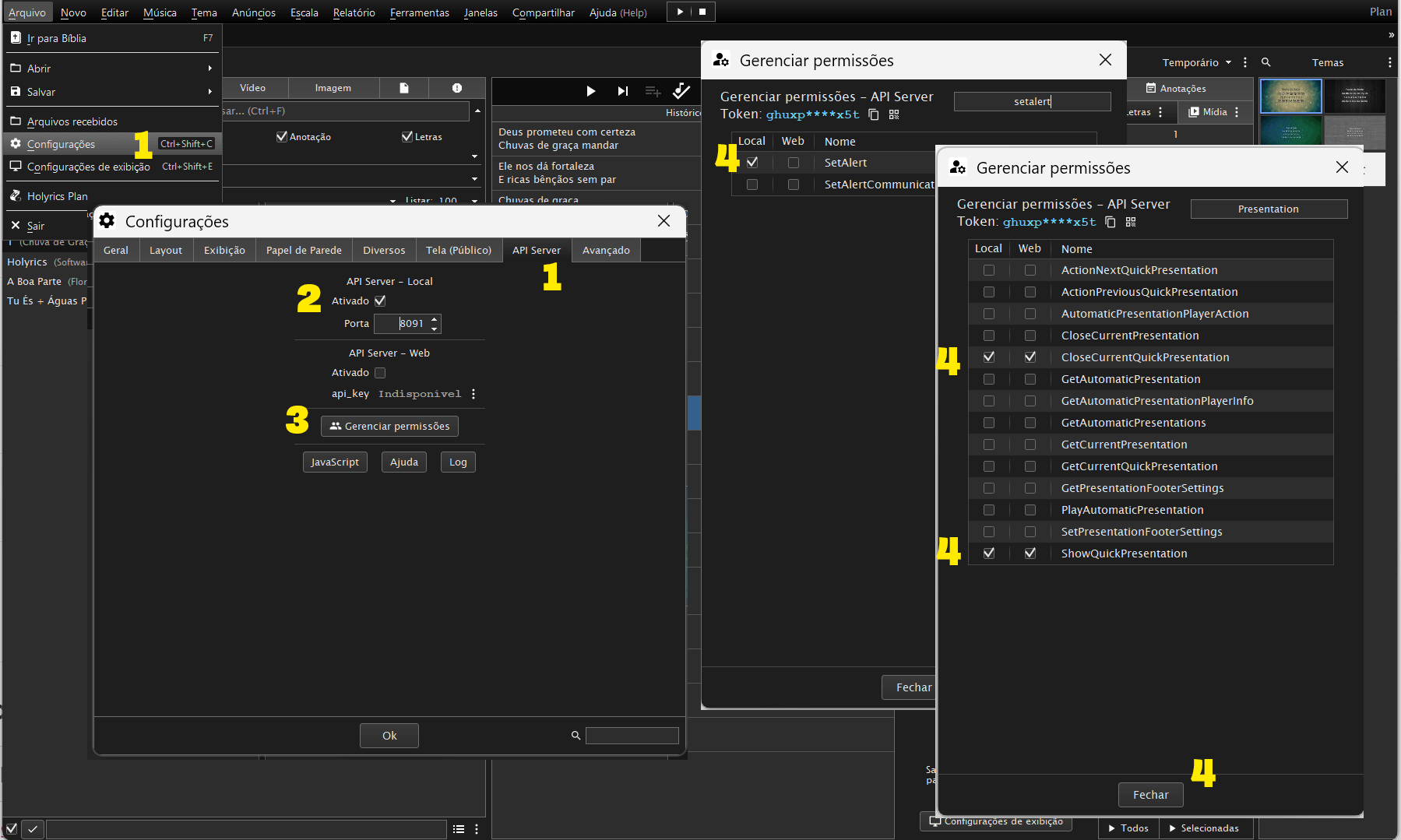Click the Gerenciar permissões button
This screenshot has height=840, width=1401.
click(x=389, y=426)
